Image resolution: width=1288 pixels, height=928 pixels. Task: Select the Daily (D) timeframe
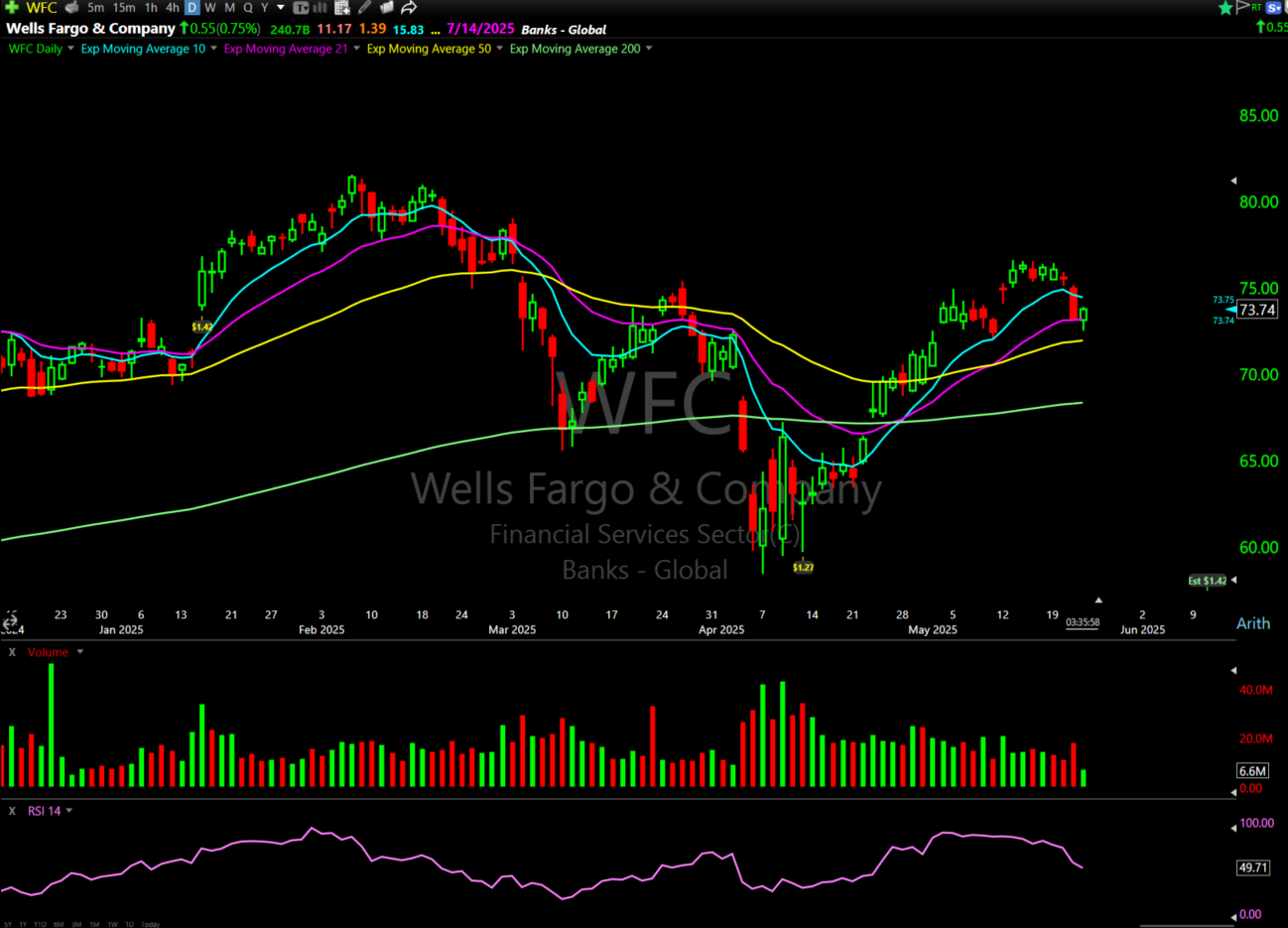[x=193, y=7]
